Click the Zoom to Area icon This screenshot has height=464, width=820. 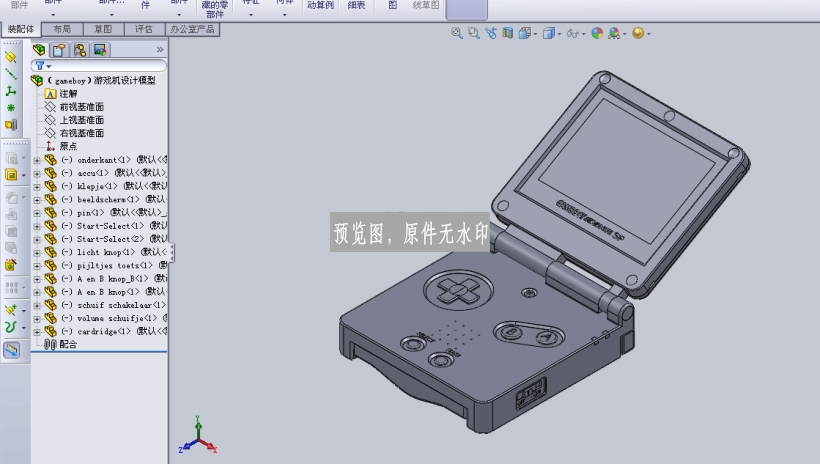tap(474, 33)
